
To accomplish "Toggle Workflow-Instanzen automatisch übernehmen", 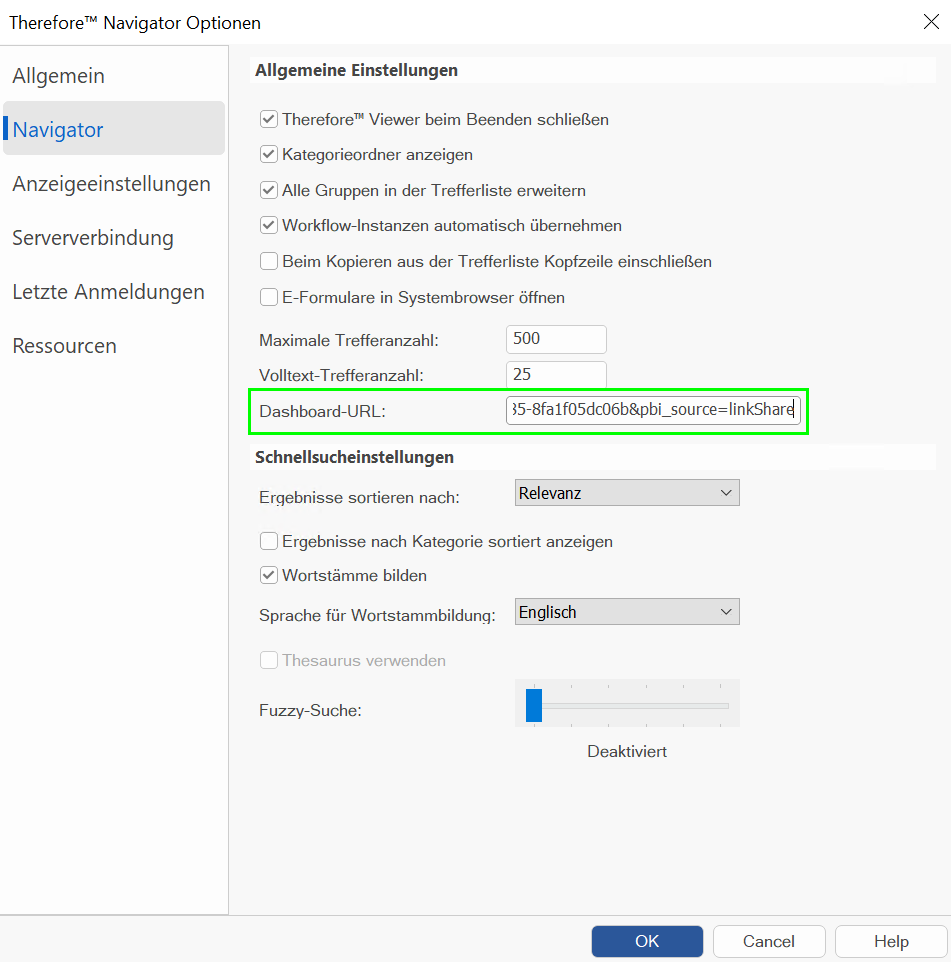I will point(269,225).
